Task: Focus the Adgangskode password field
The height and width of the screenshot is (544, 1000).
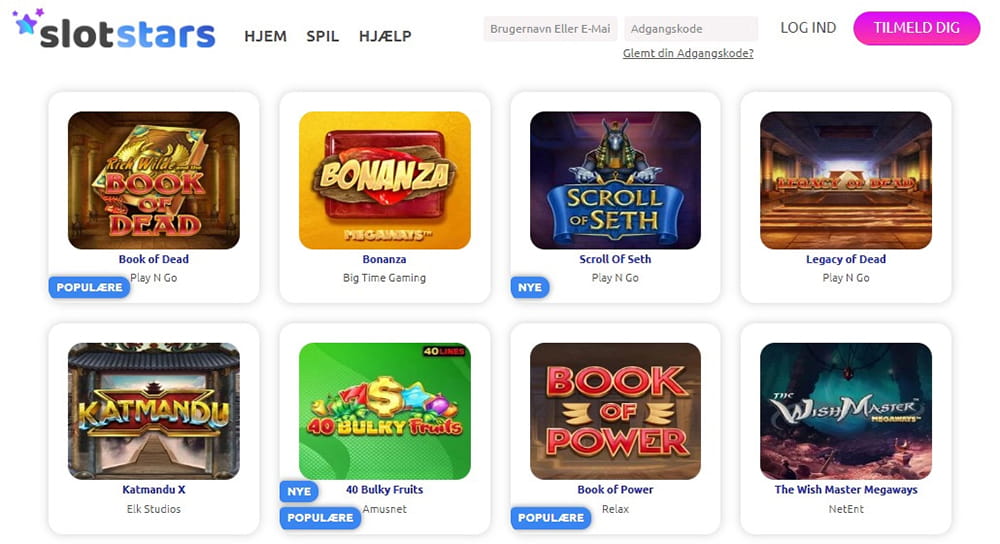Action: (691, 29)
